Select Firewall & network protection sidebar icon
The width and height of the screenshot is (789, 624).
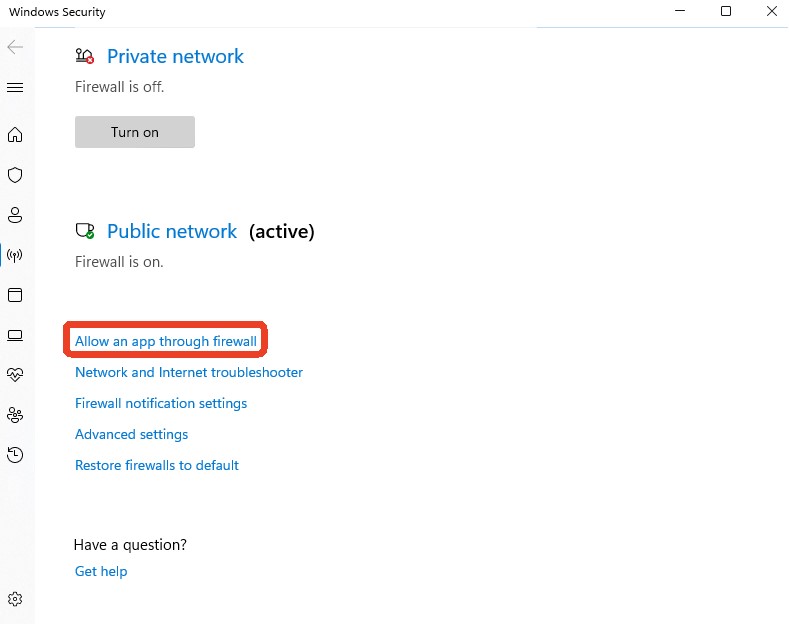click(15, 255)
